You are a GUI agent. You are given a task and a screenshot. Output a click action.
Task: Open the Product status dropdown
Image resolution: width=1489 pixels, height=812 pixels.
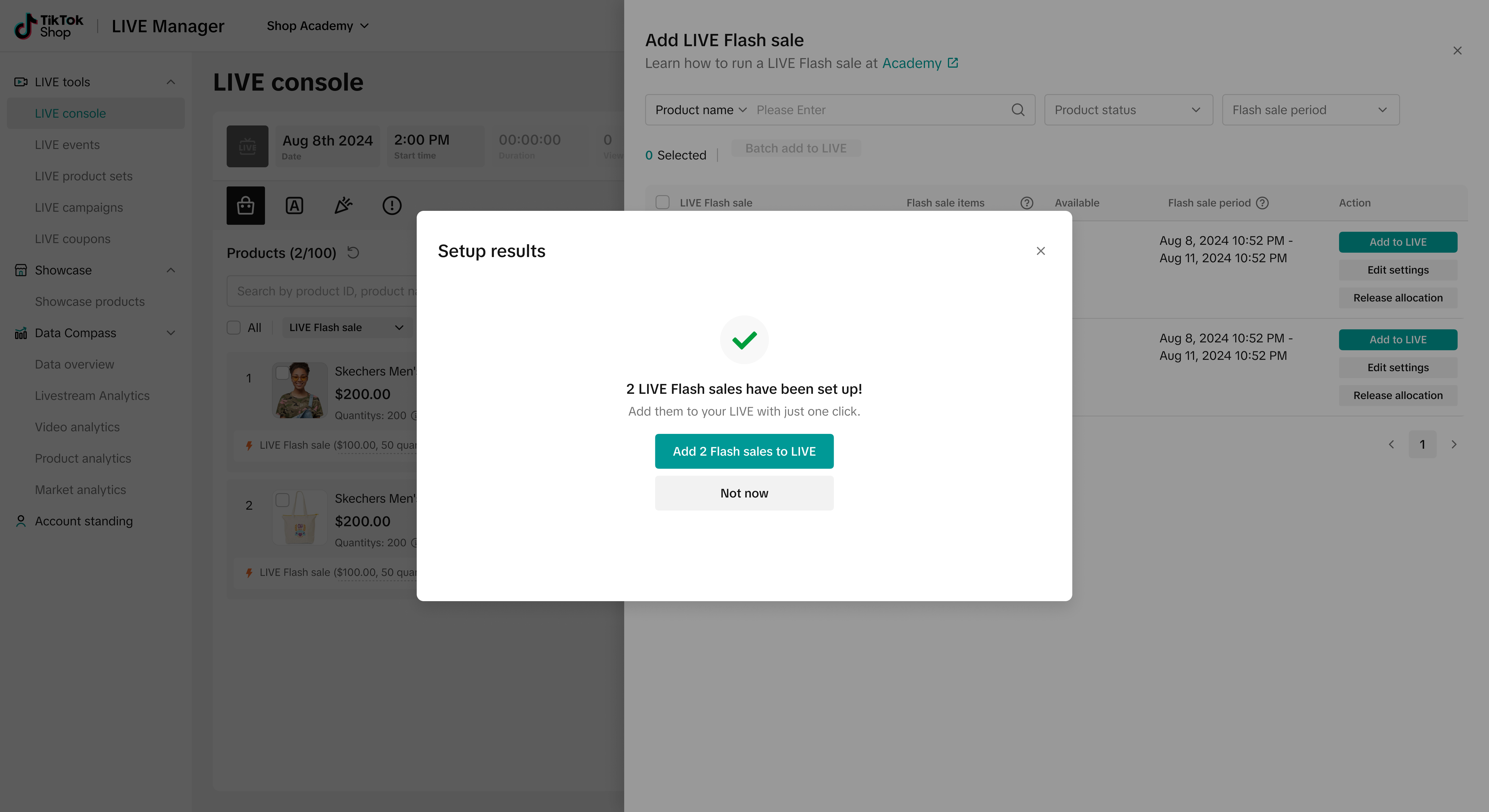pyautogui.click(x=1128, y=110)
